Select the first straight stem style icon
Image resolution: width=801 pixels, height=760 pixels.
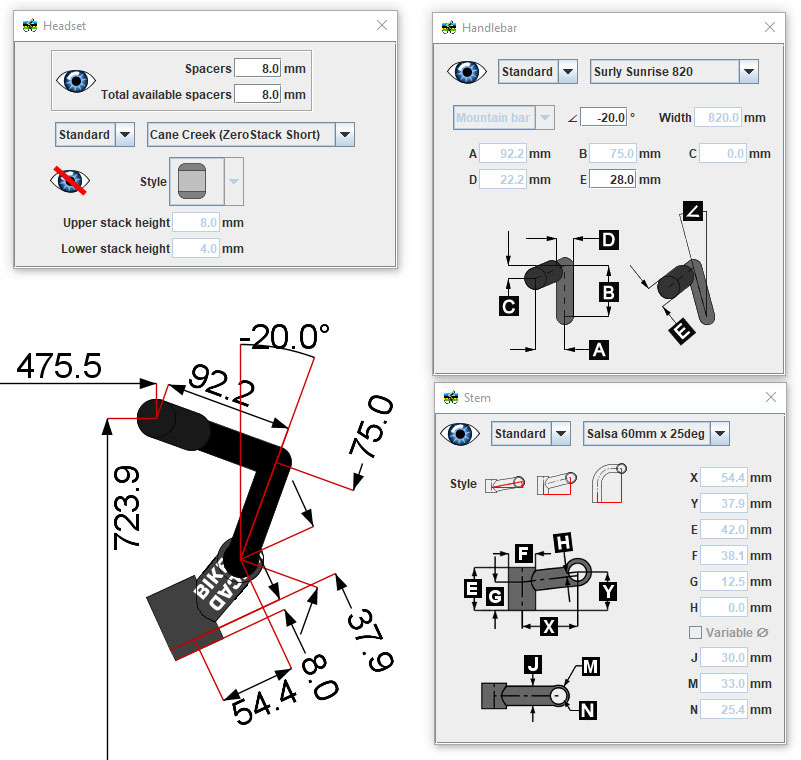point(503,484)
